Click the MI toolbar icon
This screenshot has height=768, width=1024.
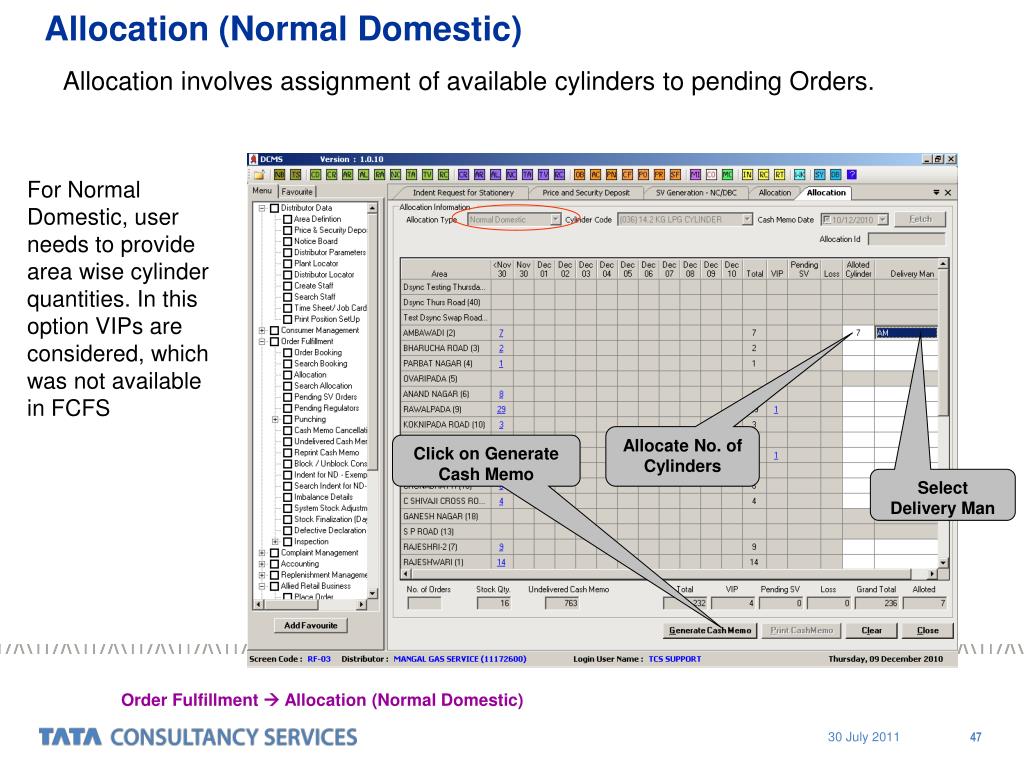(696, 174)
